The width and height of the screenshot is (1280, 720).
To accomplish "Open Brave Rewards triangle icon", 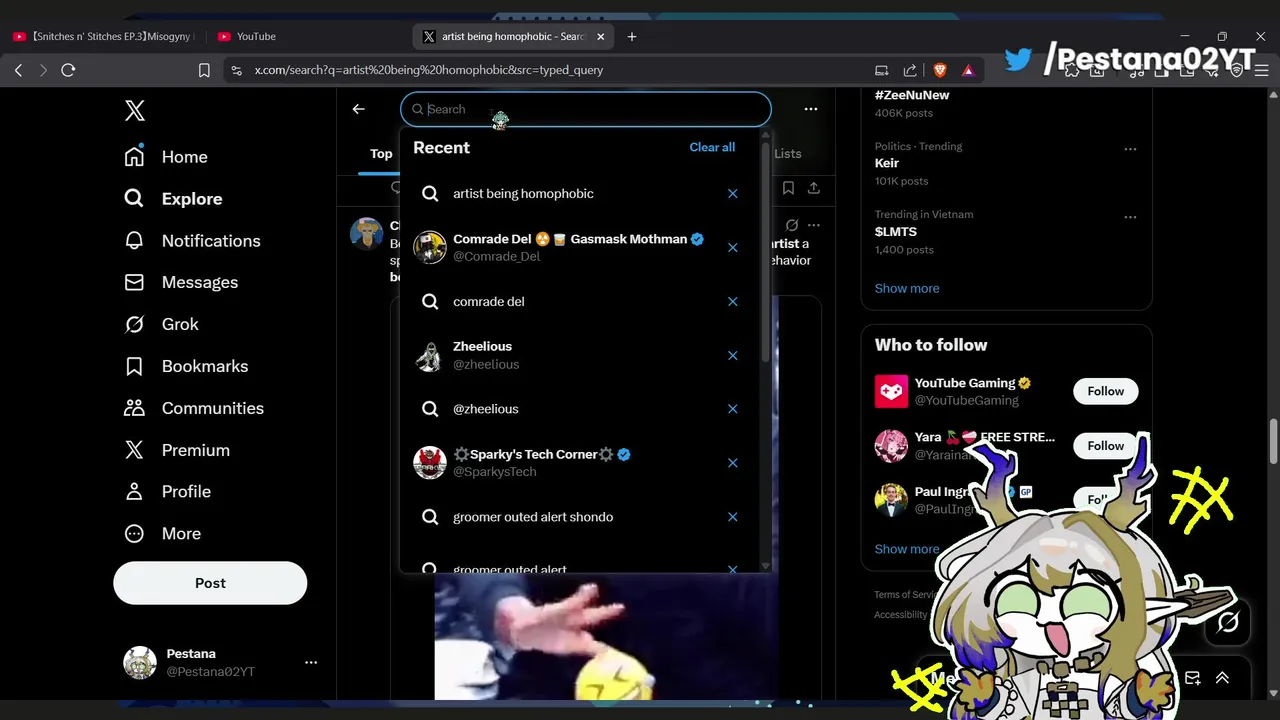I will 968,70.
